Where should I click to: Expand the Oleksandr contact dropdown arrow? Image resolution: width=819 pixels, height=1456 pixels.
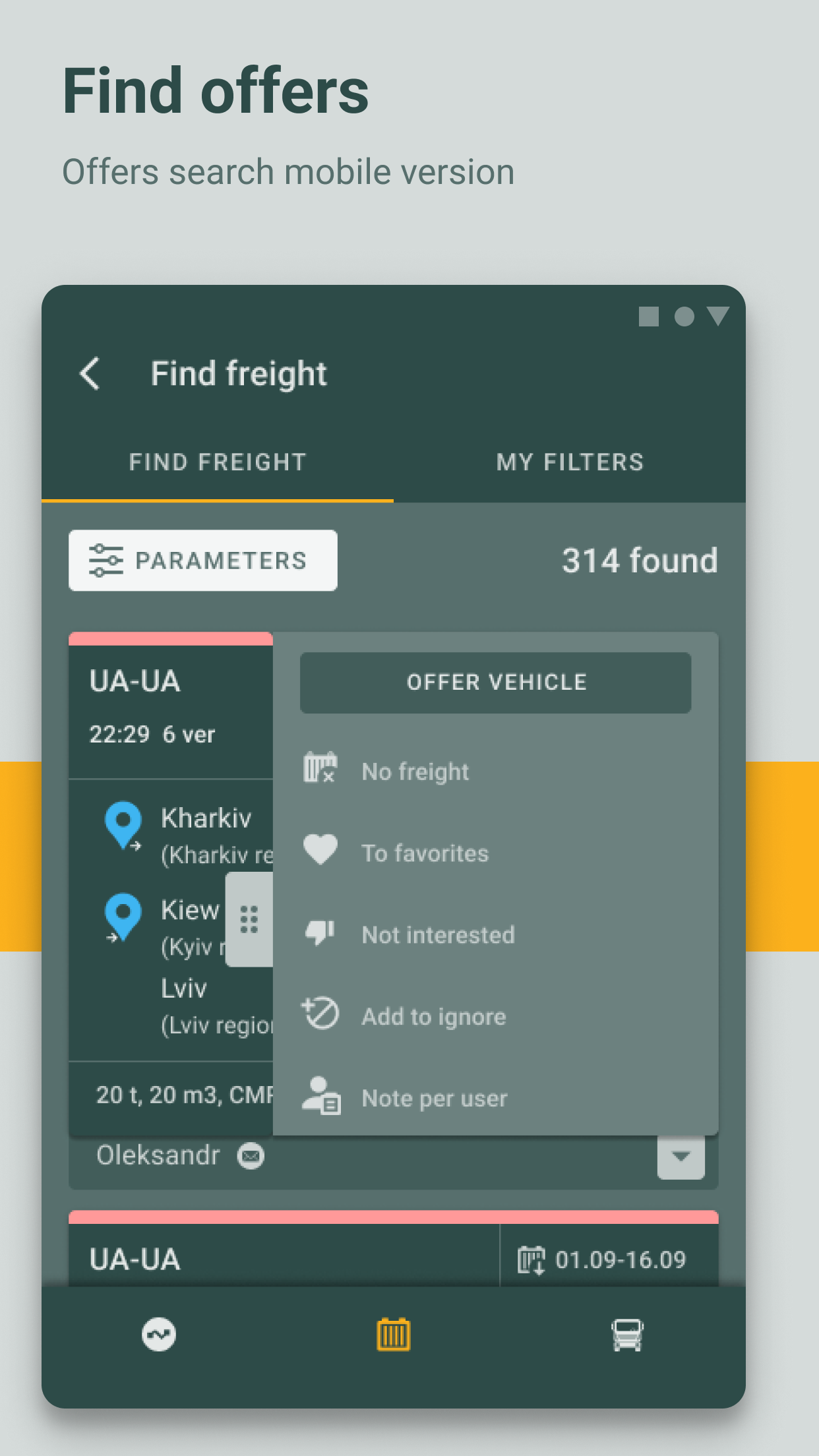[x=681, y=1156]
